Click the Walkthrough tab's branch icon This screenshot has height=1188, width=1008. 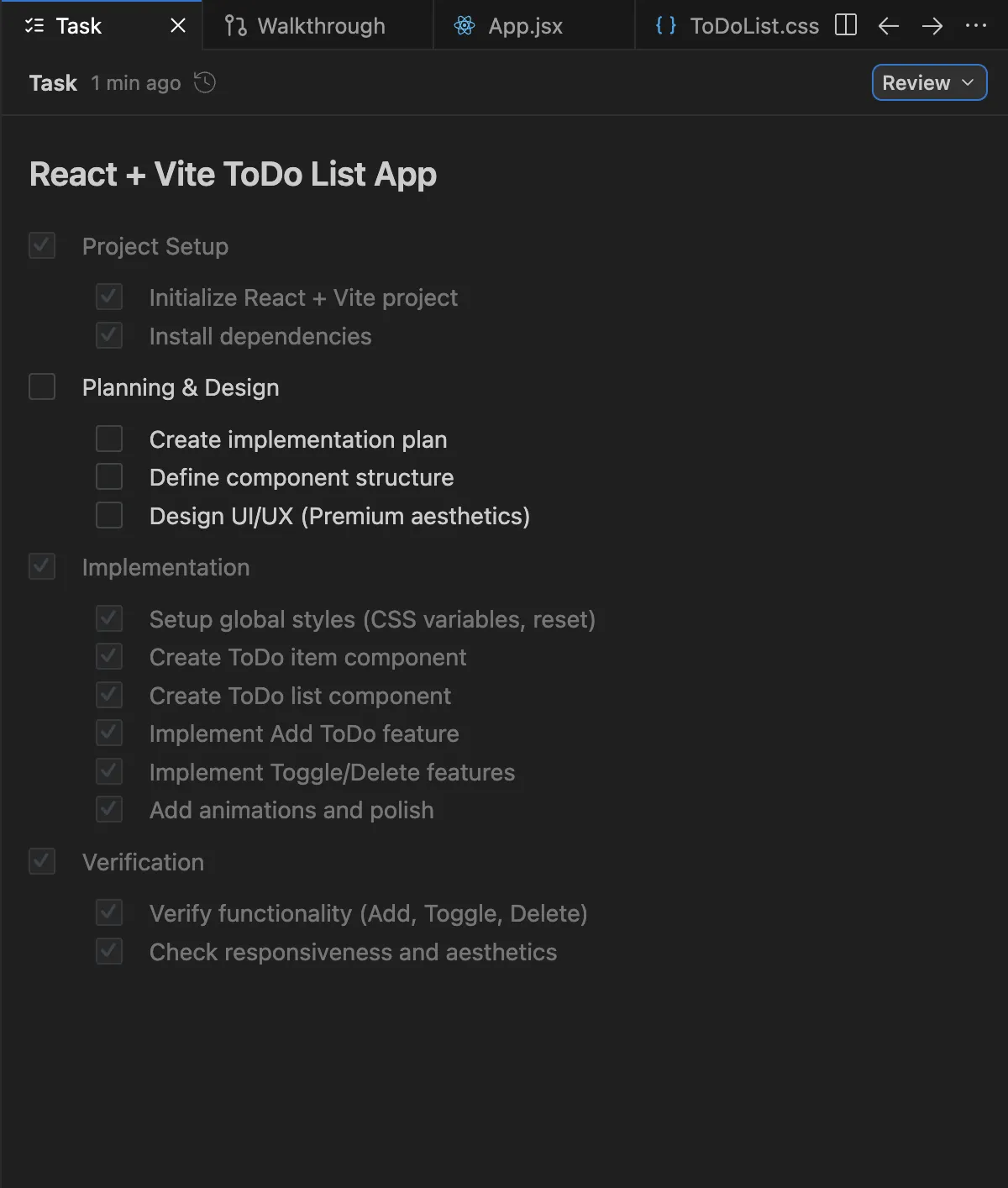(236, 26)
